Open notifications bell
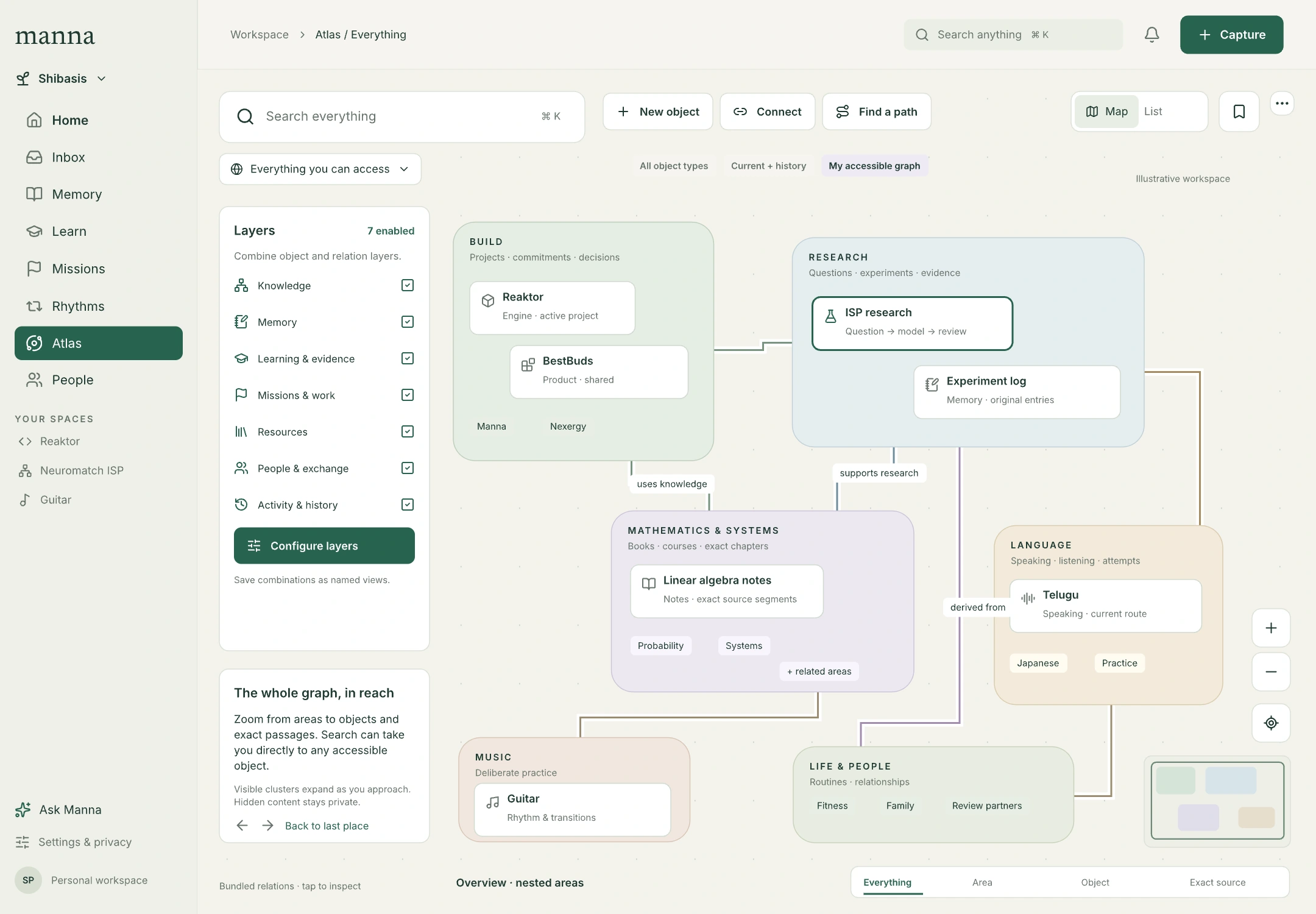 tap(1151, 35)
